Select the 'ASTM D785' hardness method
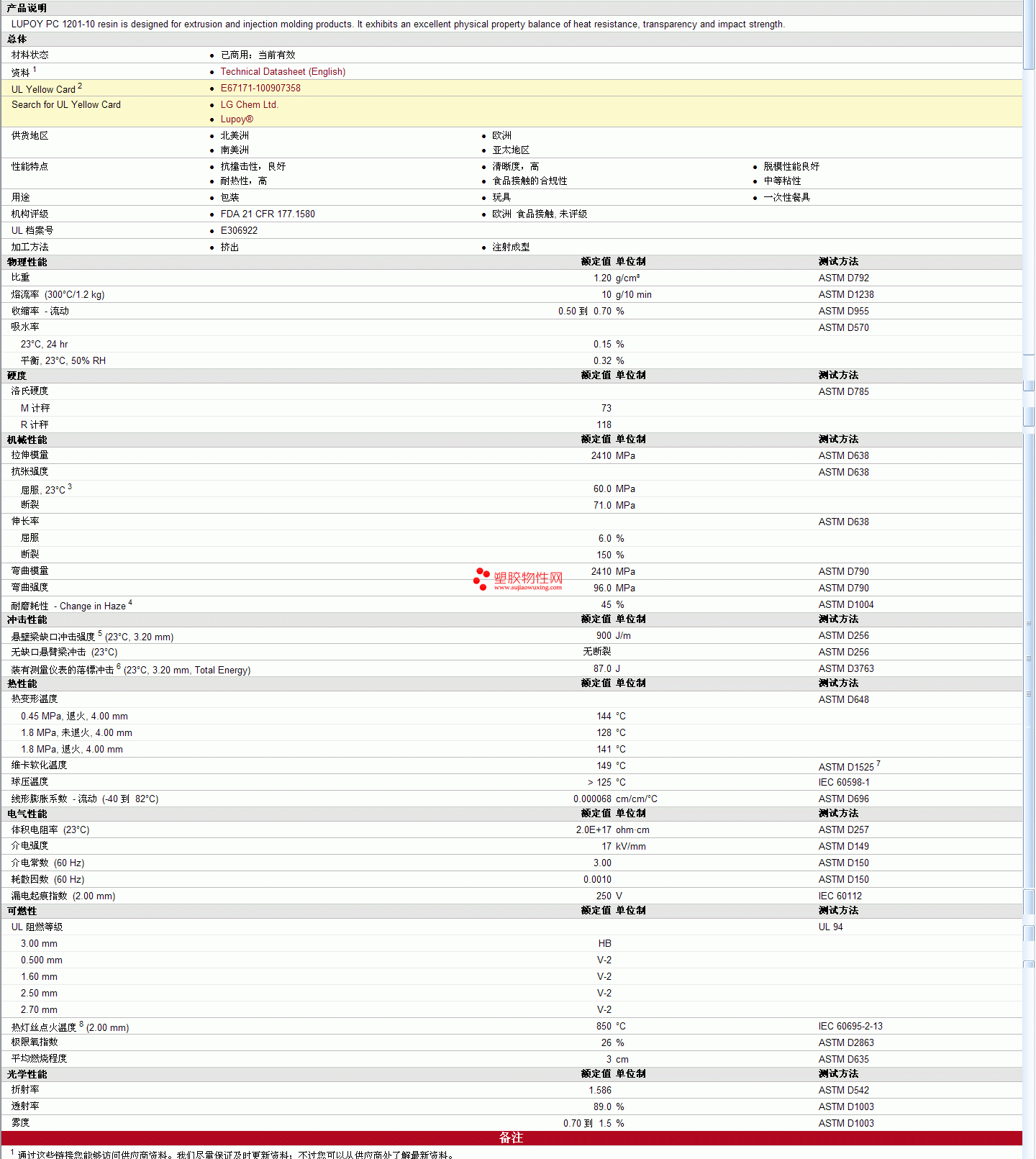The image size is (1036, 1159). click(843, 392)
